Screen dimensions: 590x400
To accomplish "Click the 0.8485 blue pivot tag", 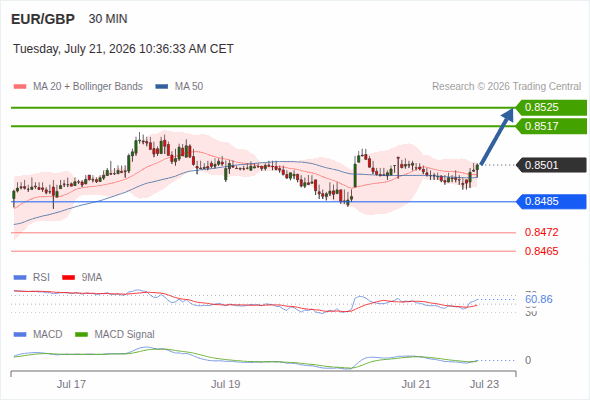I will pyautogui.click(x=551, y=201).
